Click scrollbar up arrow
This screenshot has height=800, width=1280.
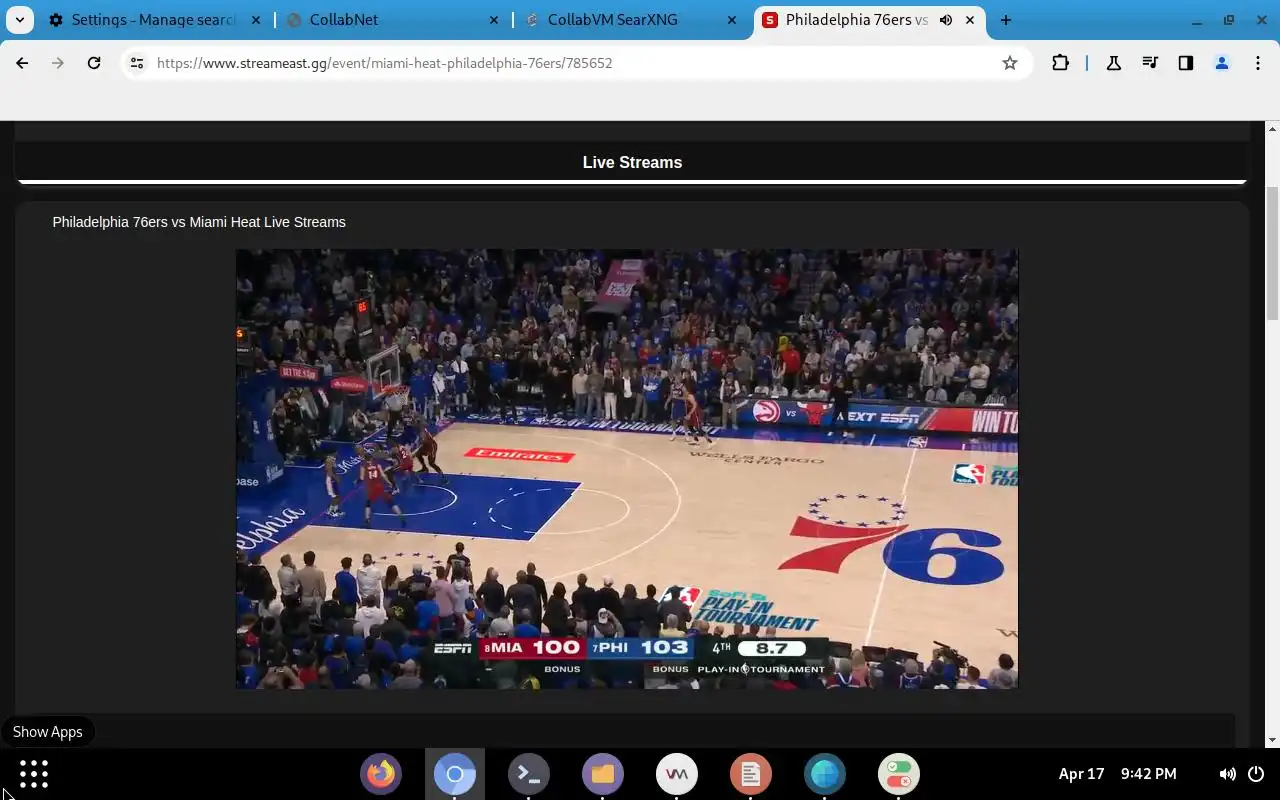(x=1273, y=129)
